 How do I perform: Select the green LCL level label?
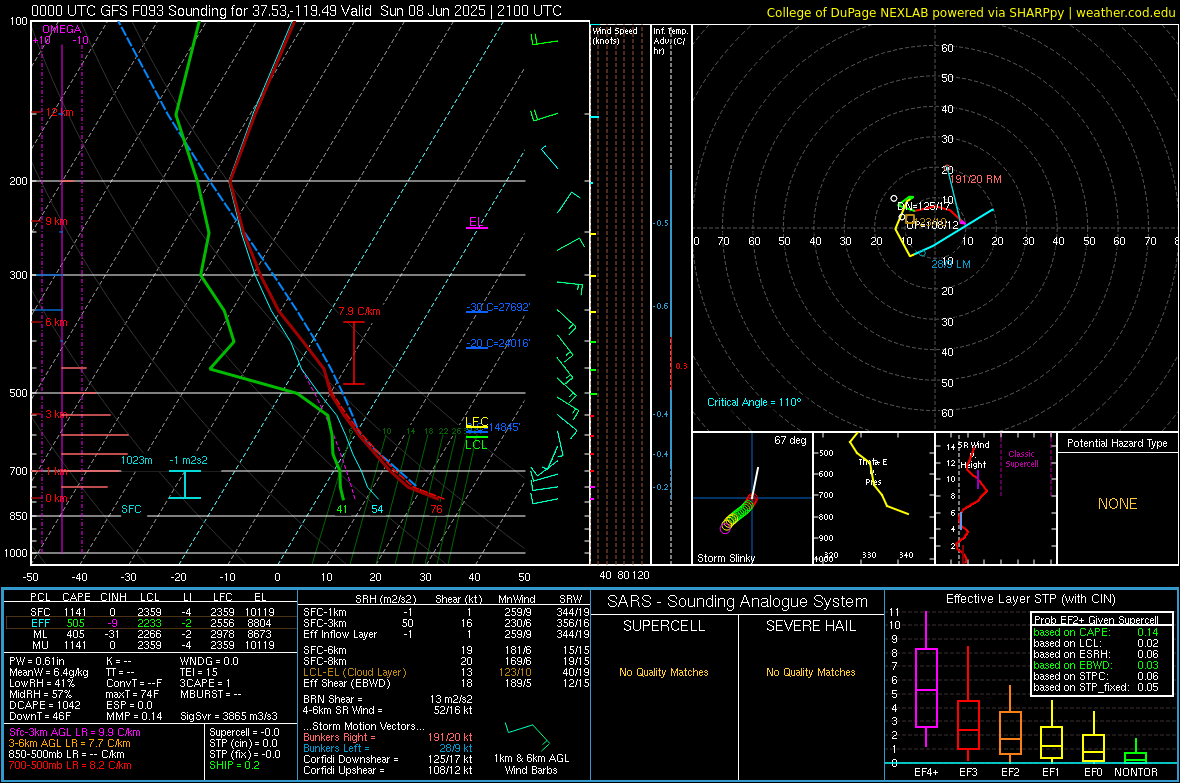476,444
